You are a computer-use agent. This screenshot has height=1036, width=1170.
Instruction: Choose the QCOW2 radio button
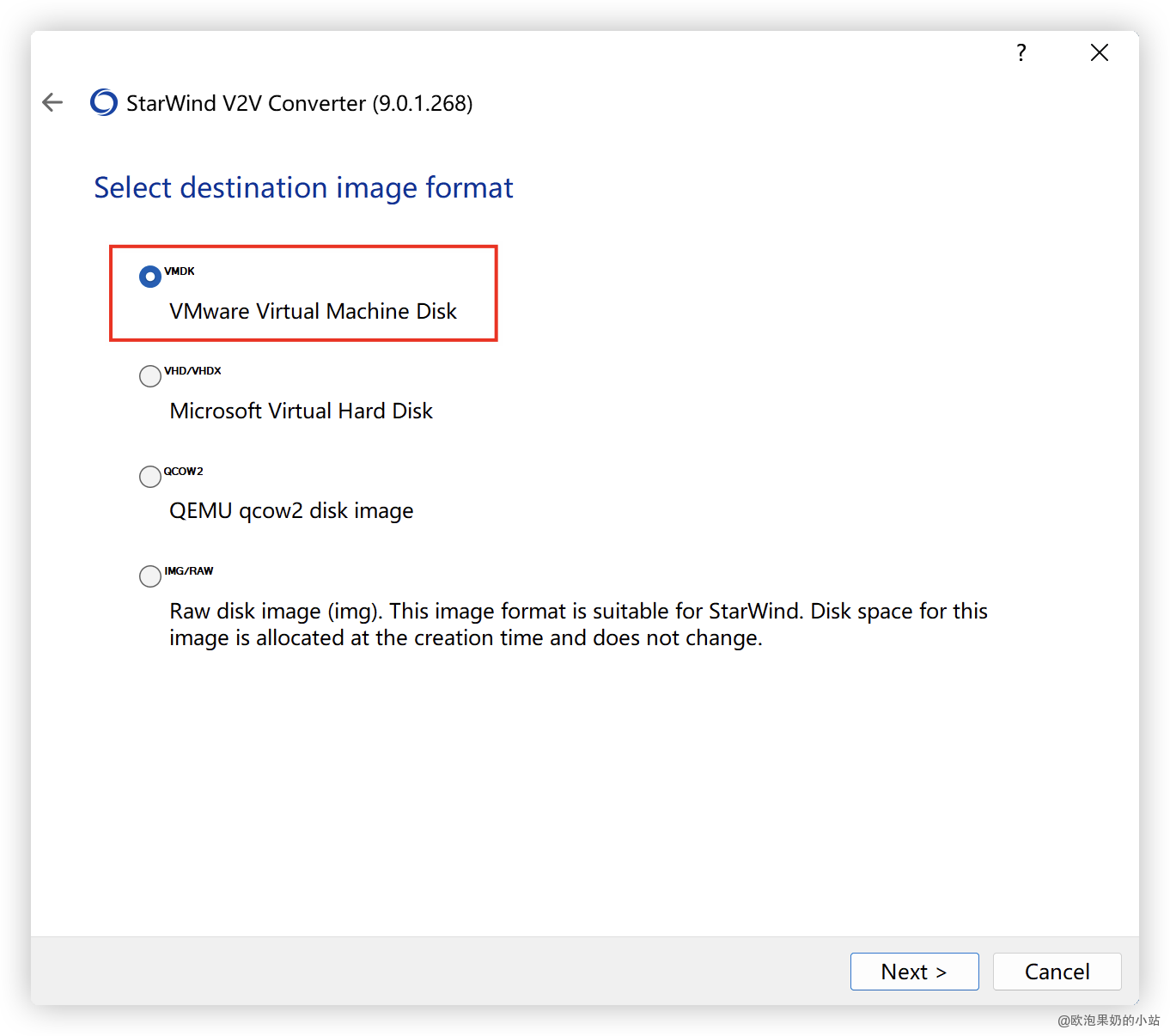click(x=150, y=477)
